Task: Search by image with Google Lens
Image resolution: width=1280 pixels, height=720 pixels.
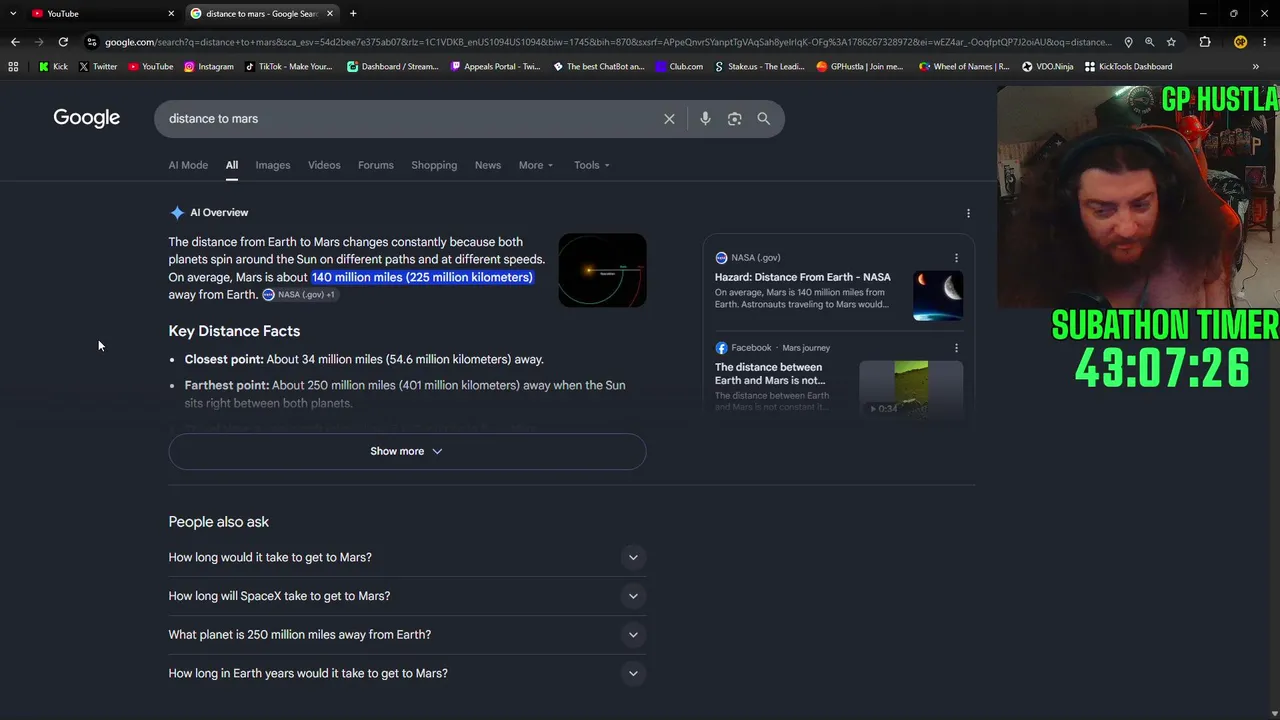Action: [x=735, y=119]
